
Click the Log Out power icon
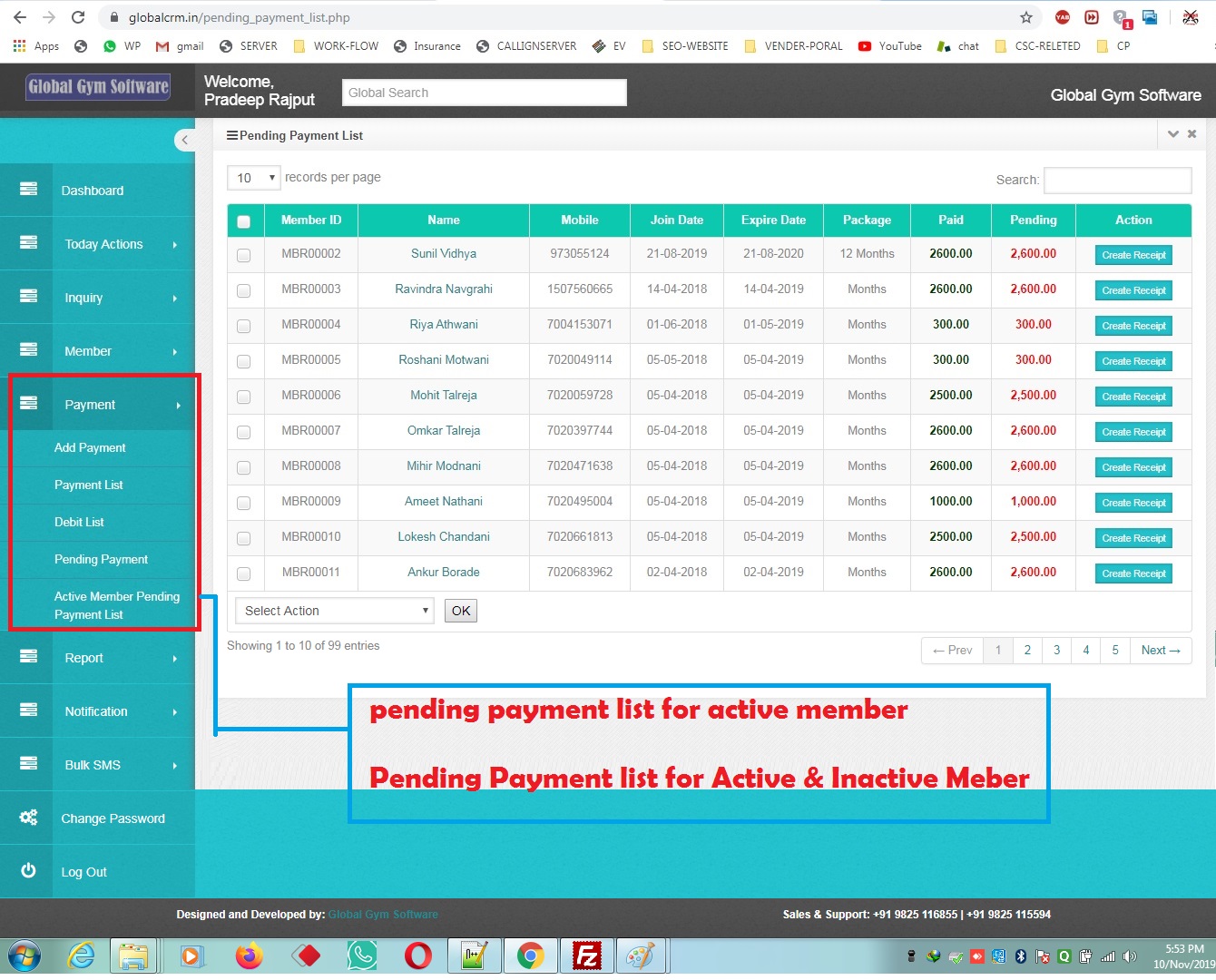[27, 871]
